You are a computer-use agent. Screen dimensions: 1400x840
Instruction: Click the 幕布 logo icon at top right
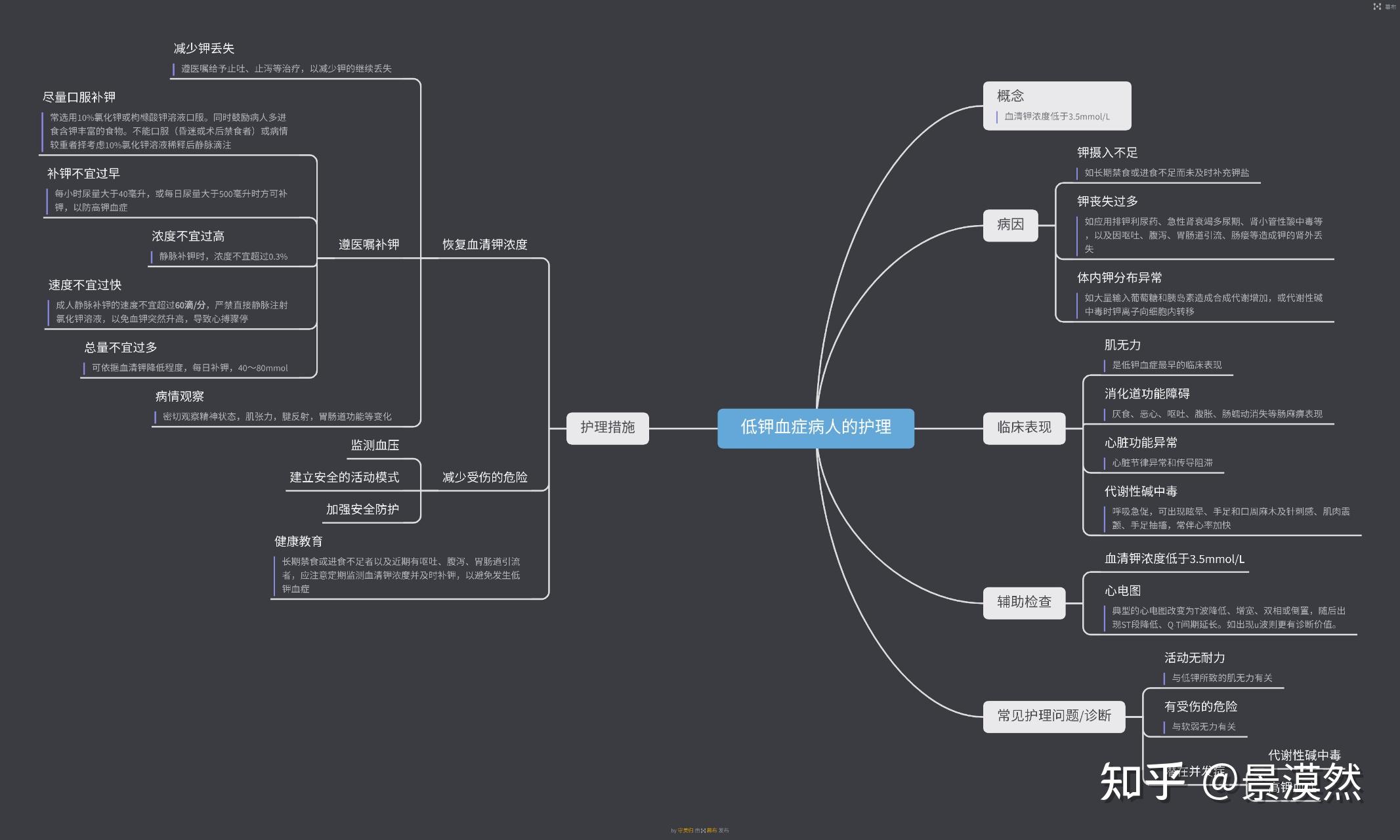pos(1376,7)
